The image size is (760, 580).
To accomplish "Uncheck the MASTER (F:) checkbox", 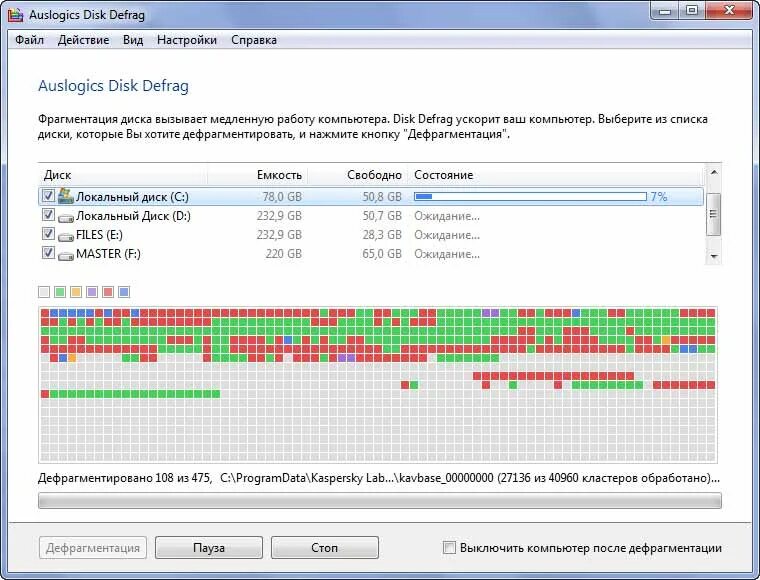I will pos(48,252).
